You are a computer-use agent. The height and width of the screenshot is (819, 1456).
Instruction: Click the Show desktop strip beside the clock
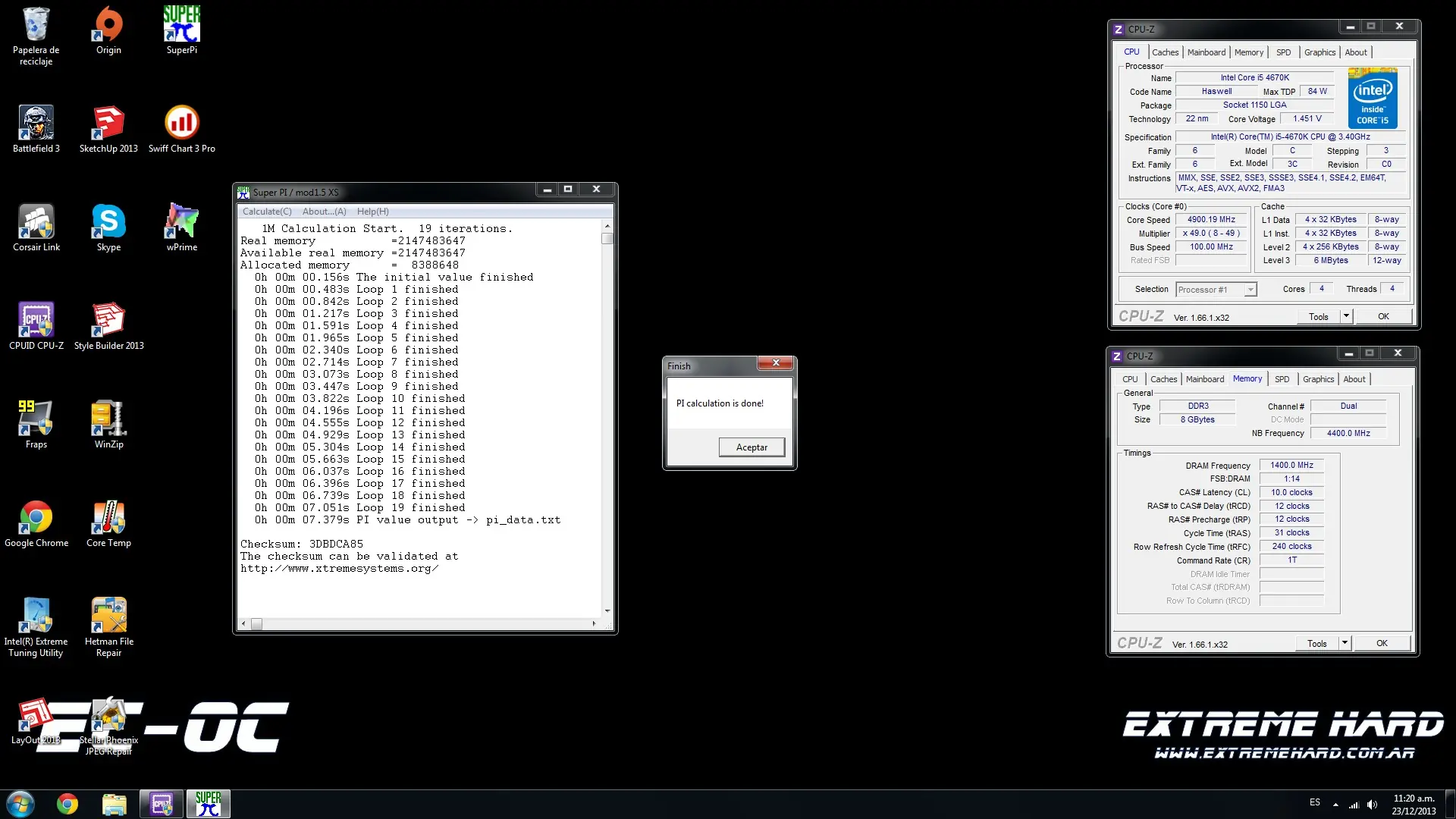point(1450,804)
